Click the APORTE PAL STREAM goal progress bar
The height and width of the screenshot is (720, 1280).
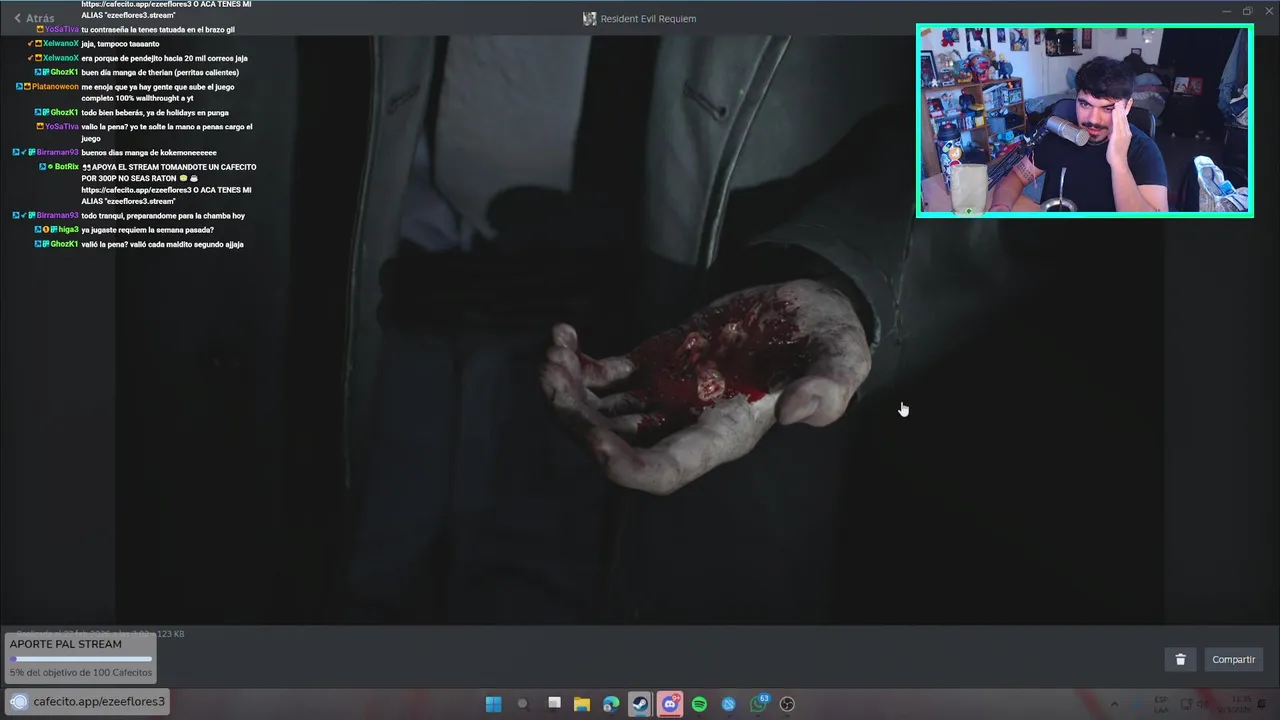[81, 659]
